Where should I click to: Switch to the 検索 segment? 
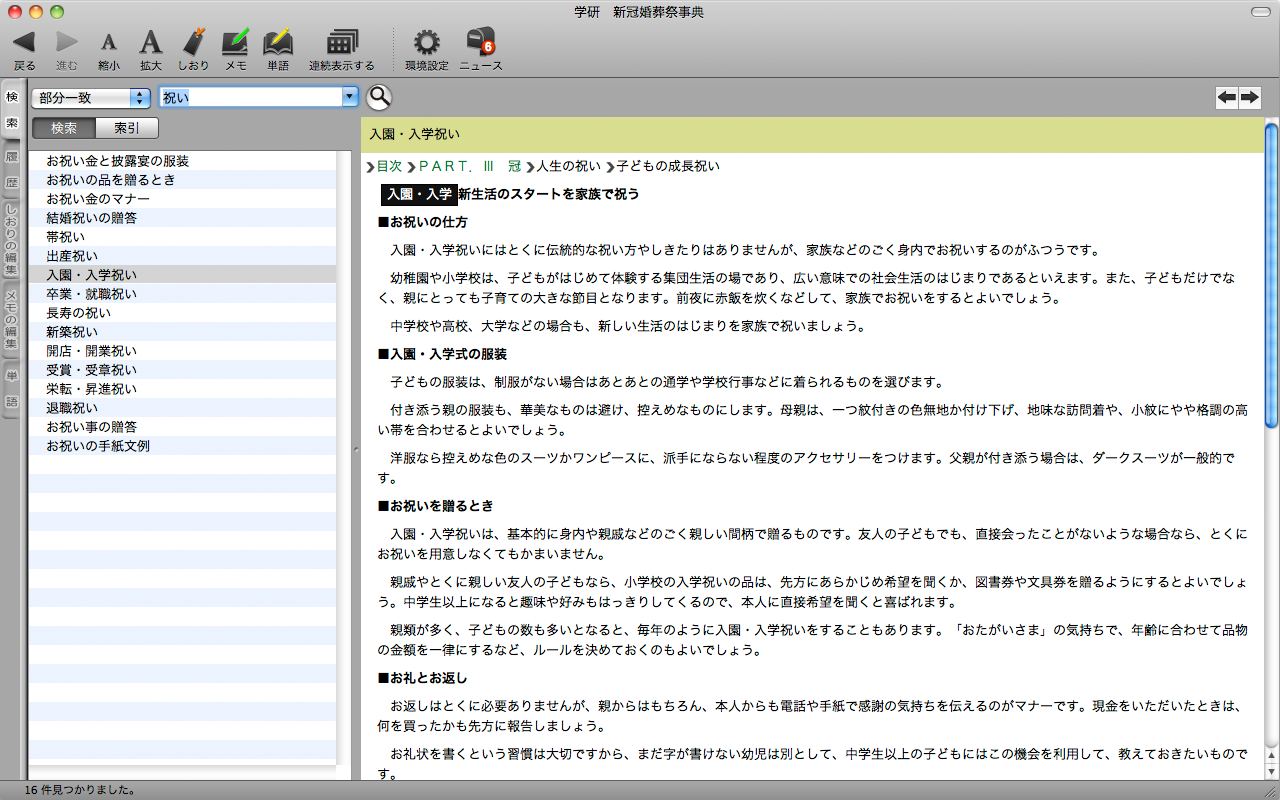pyautogui.click(x=64, y=128)
